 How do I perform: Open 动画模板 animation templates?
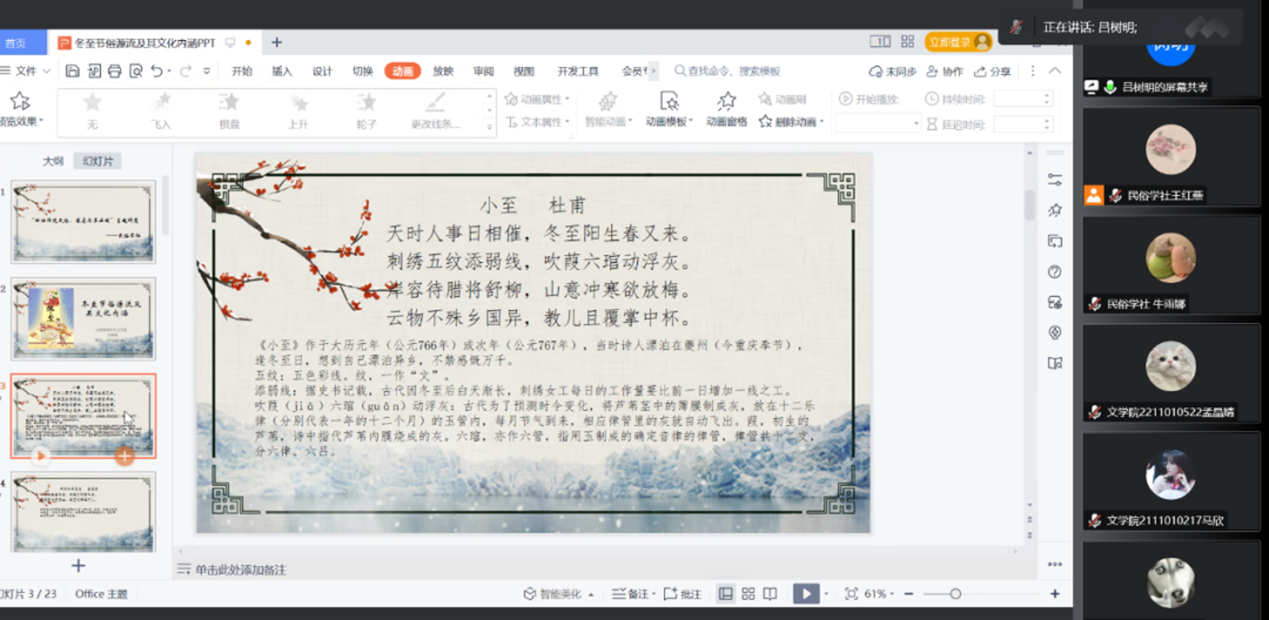(668, 110)
